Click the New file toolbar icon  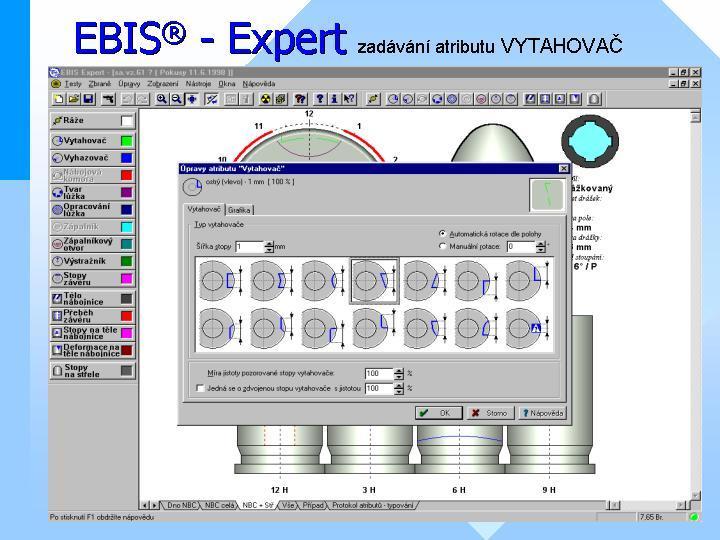[x=59, y=99]
